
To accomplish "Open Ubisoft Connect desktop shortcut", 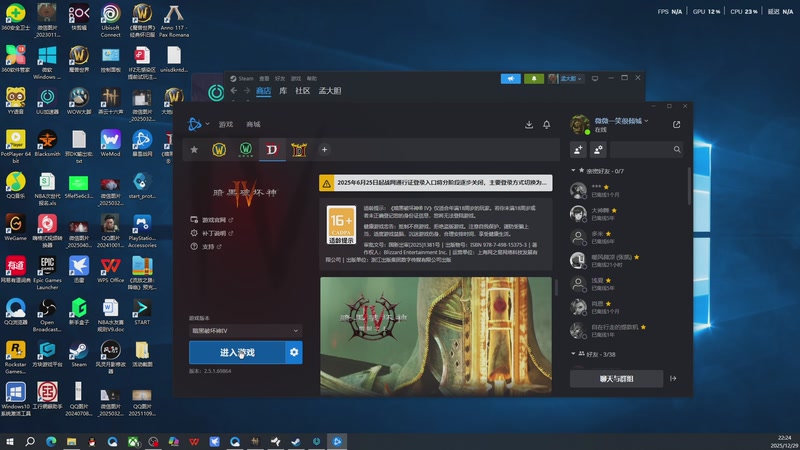I will (x=110, y=20).
